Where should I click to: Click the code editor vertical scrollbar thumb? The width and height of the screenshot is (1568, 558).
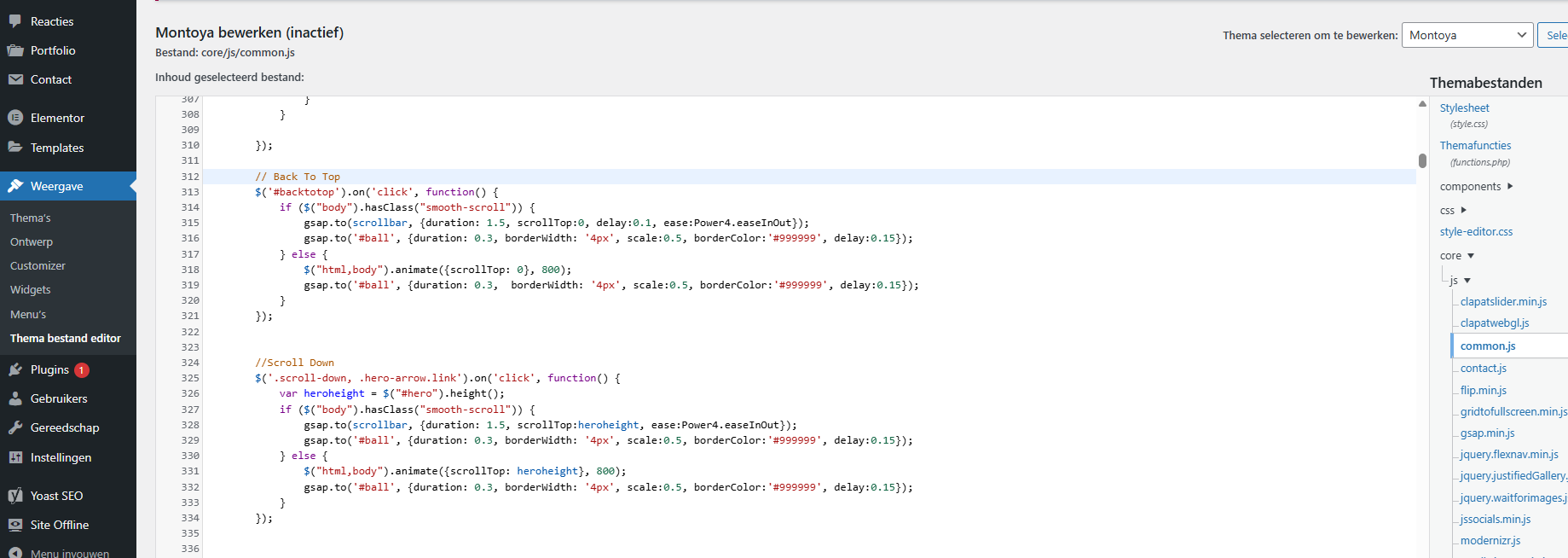[x=1422, y=160]
